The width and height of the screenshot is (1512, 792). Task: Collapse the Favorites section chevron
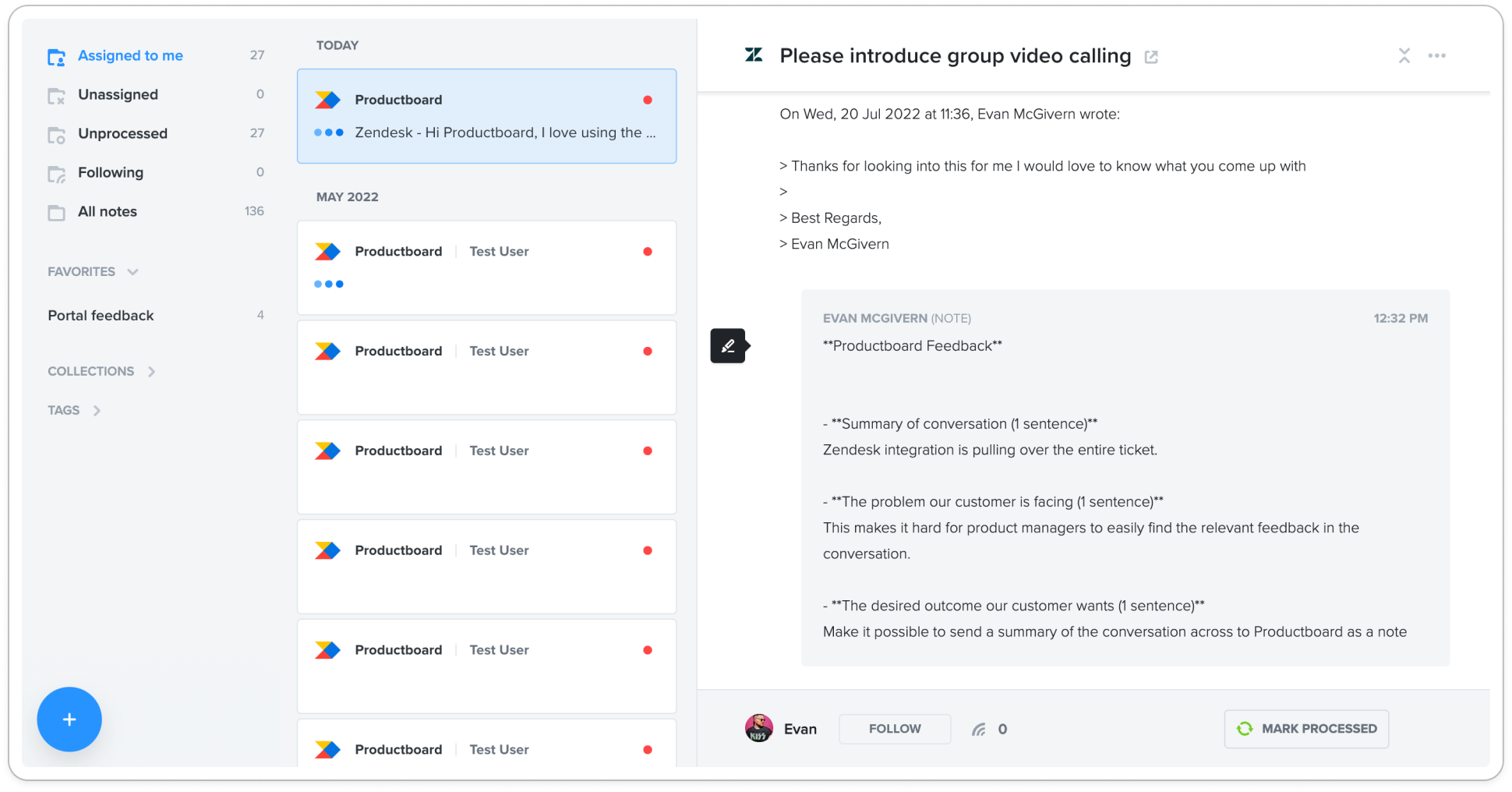point(132,271)
